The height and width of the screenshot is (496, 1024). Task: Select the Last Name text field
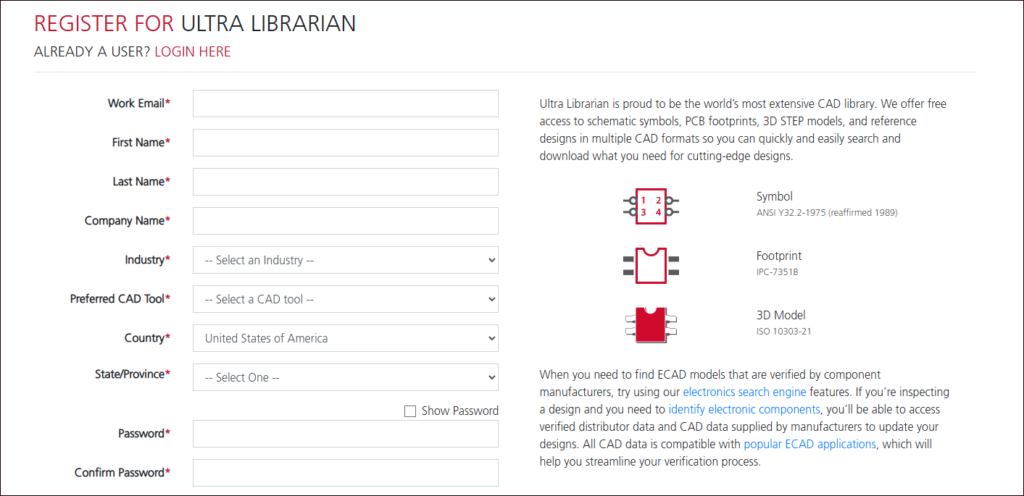tap(345, 182)
